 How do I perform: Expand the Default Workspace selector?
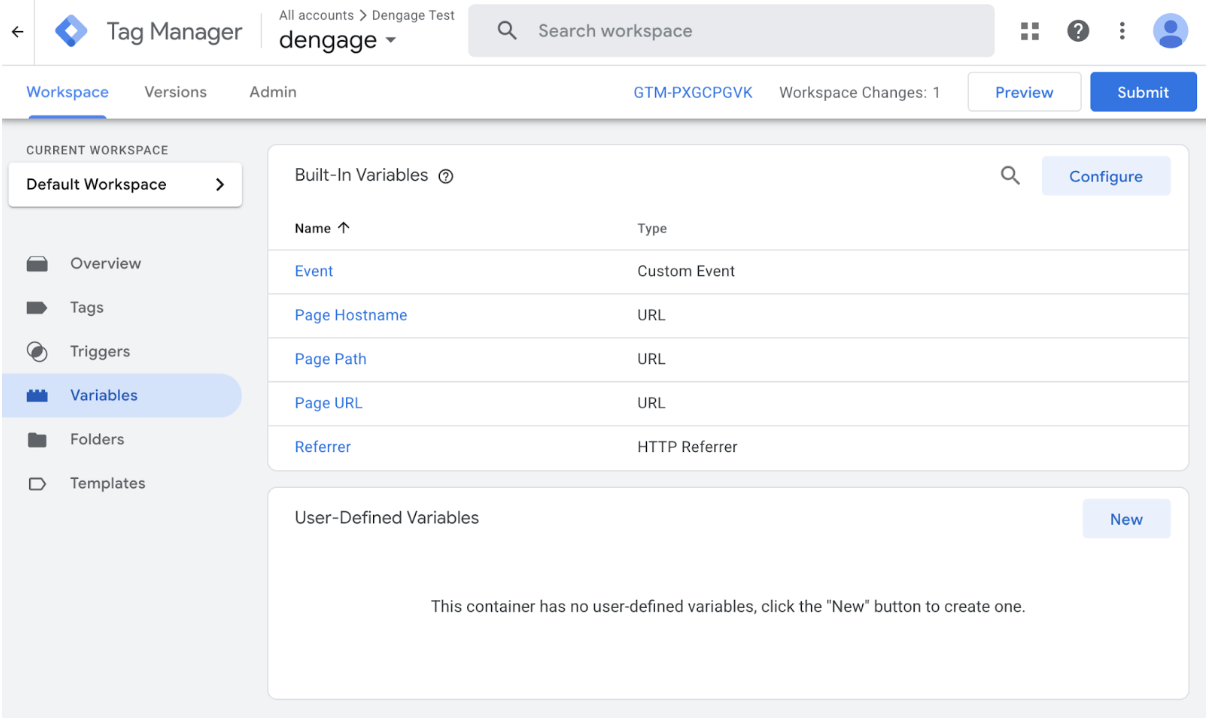(125, 185)
